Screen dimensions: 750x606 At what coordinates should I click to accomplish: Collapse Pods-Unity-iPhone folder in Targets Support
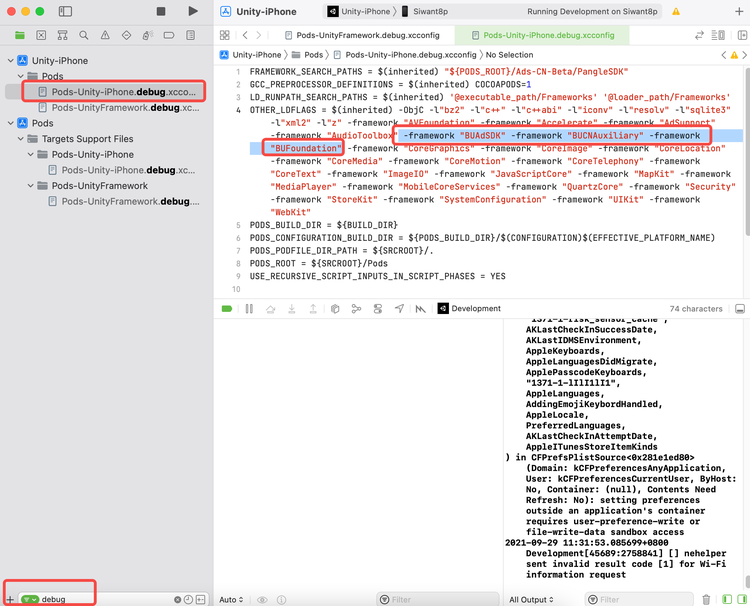click(31, 154)
